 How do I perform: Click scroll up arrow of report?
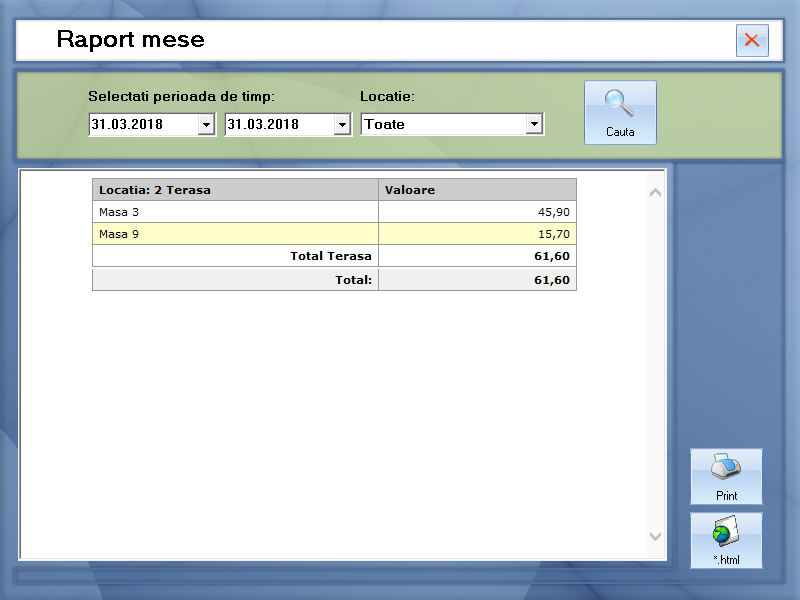(656, 193)
